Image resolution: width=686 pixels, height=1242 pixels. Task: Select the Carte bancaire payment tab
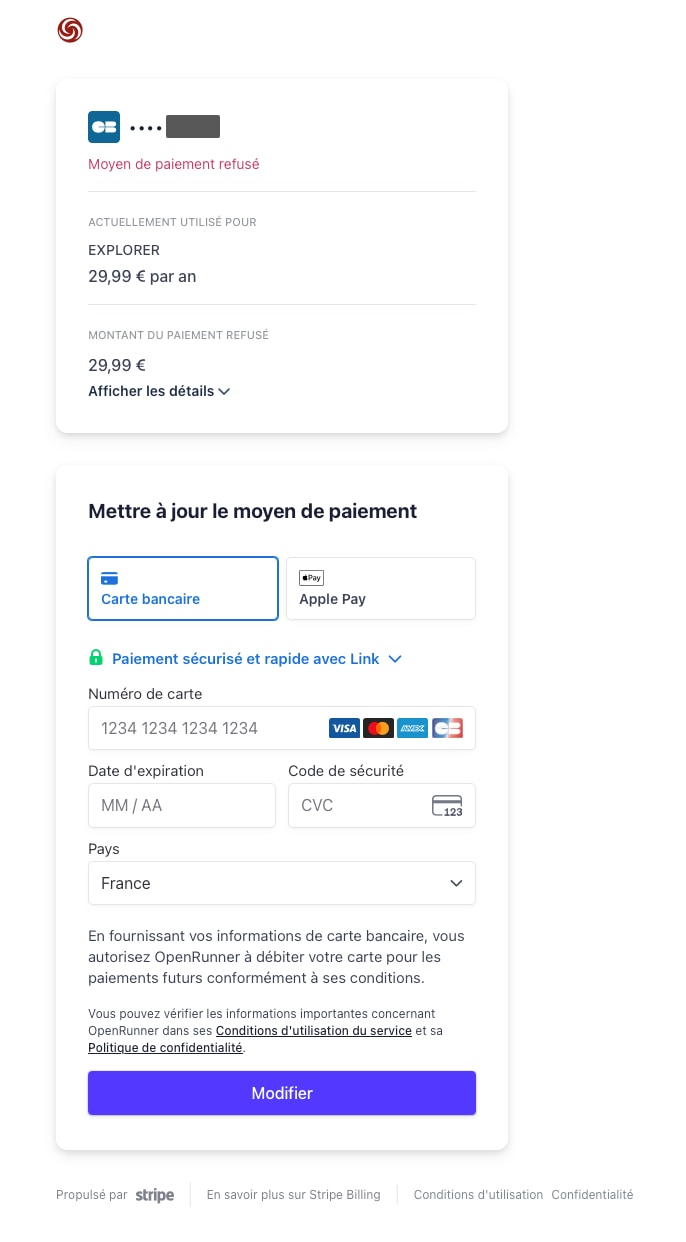coord(183,589)
